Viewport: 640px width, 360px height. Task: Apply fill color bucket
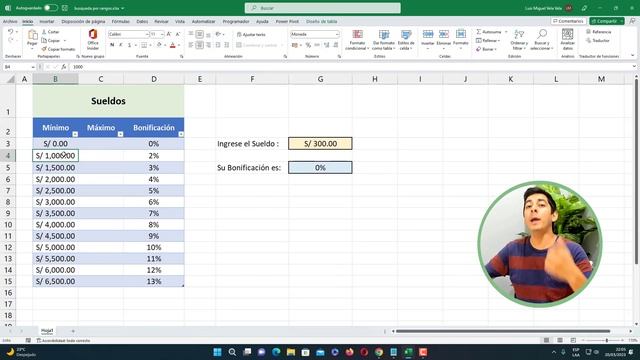159,45
